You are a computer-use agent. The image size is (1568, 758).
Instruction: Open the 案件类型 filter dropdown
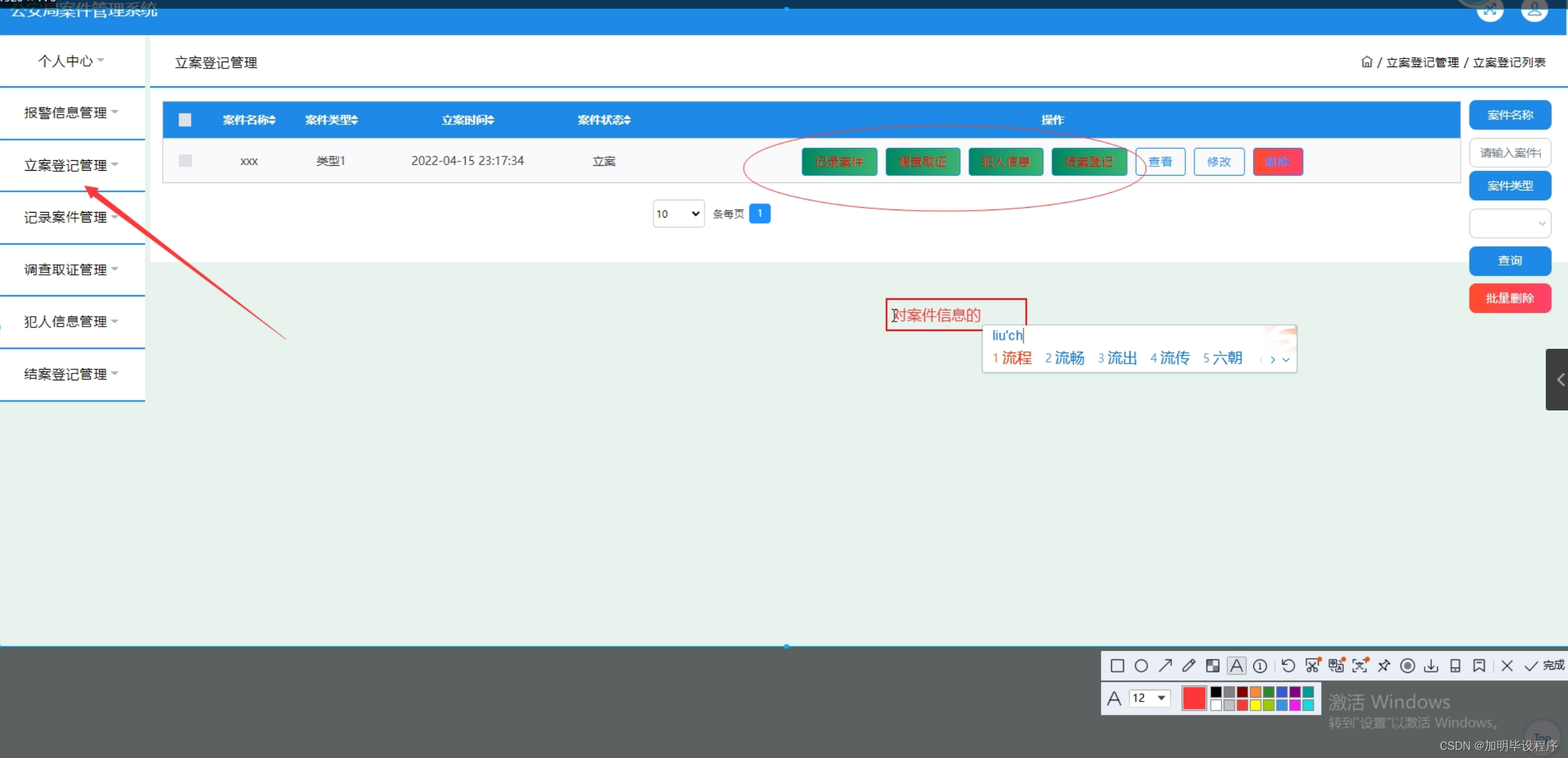coord(1509,224)
